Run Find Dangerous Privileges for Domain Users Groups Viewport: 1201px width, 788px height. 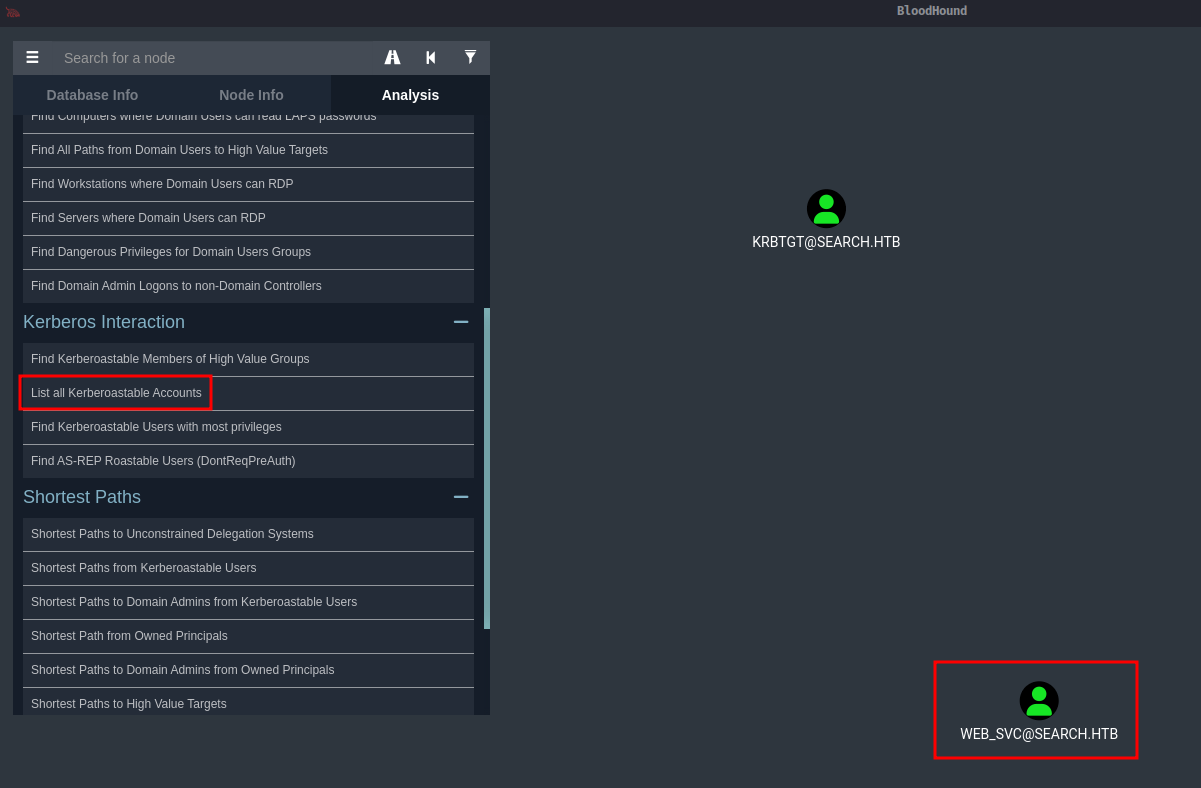[x=248, y=252]
